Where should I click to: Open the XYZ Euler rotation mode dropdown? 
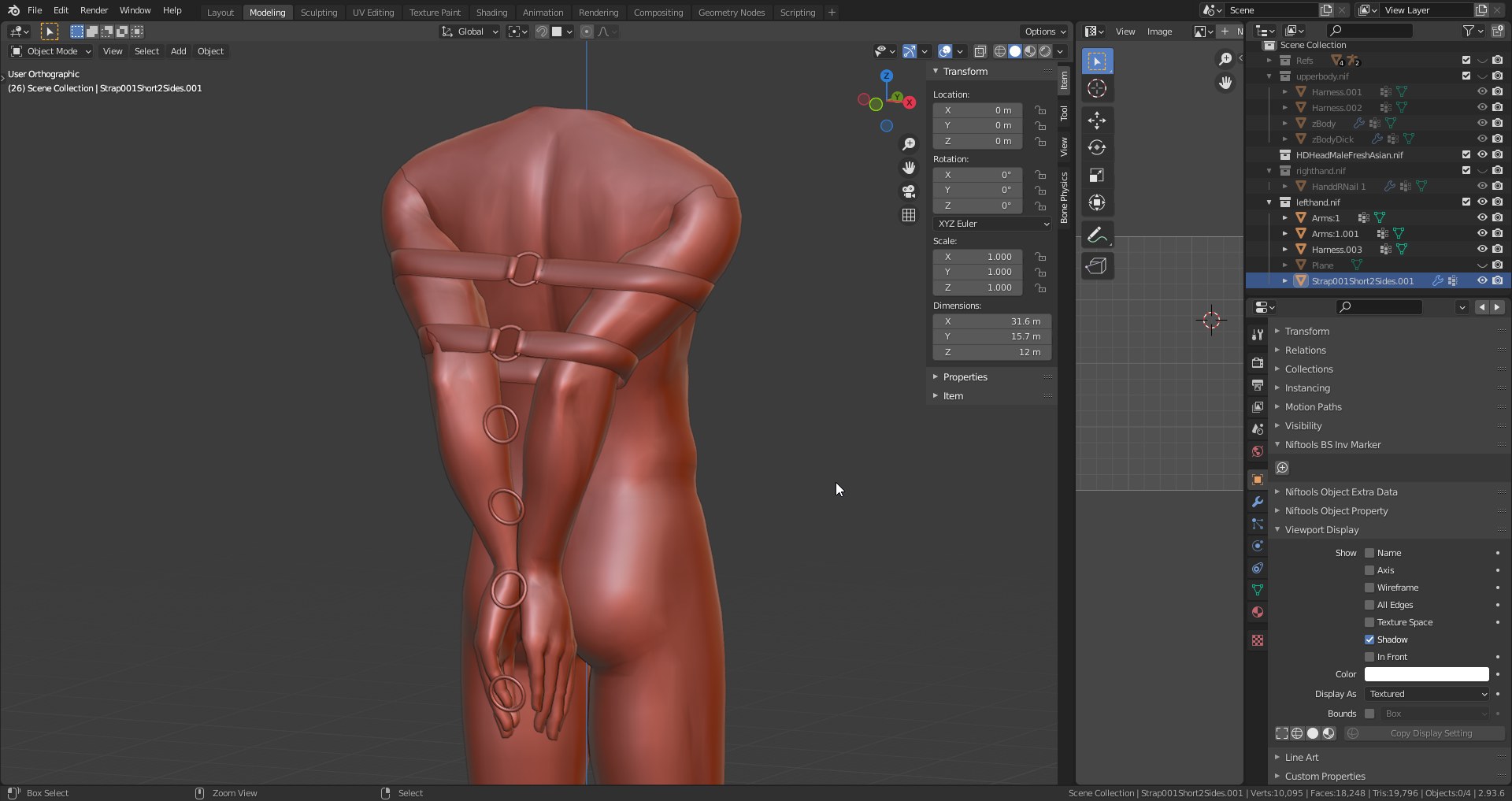(992, 224)
